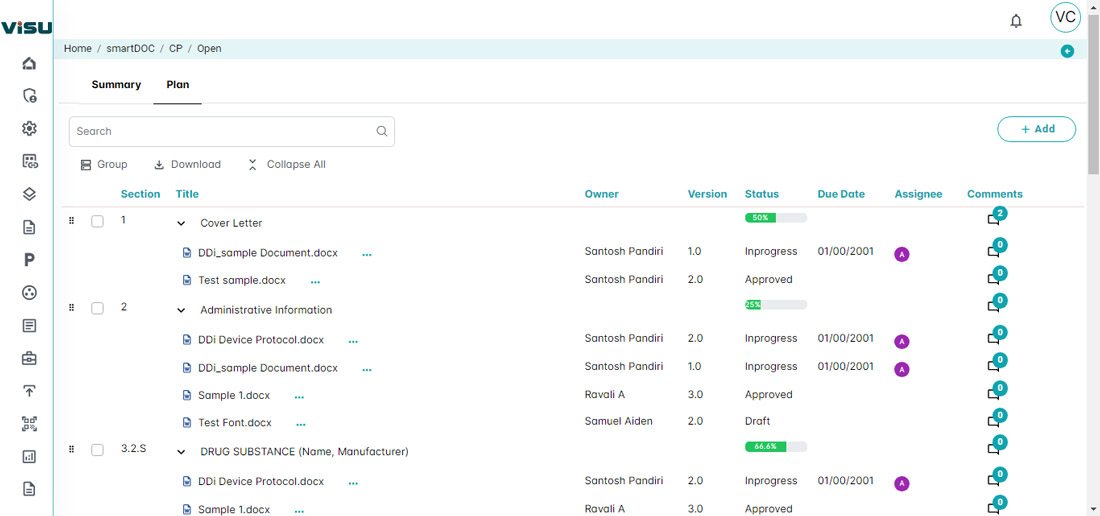Open the briefcase icon in sidebar

pos(29,358)
